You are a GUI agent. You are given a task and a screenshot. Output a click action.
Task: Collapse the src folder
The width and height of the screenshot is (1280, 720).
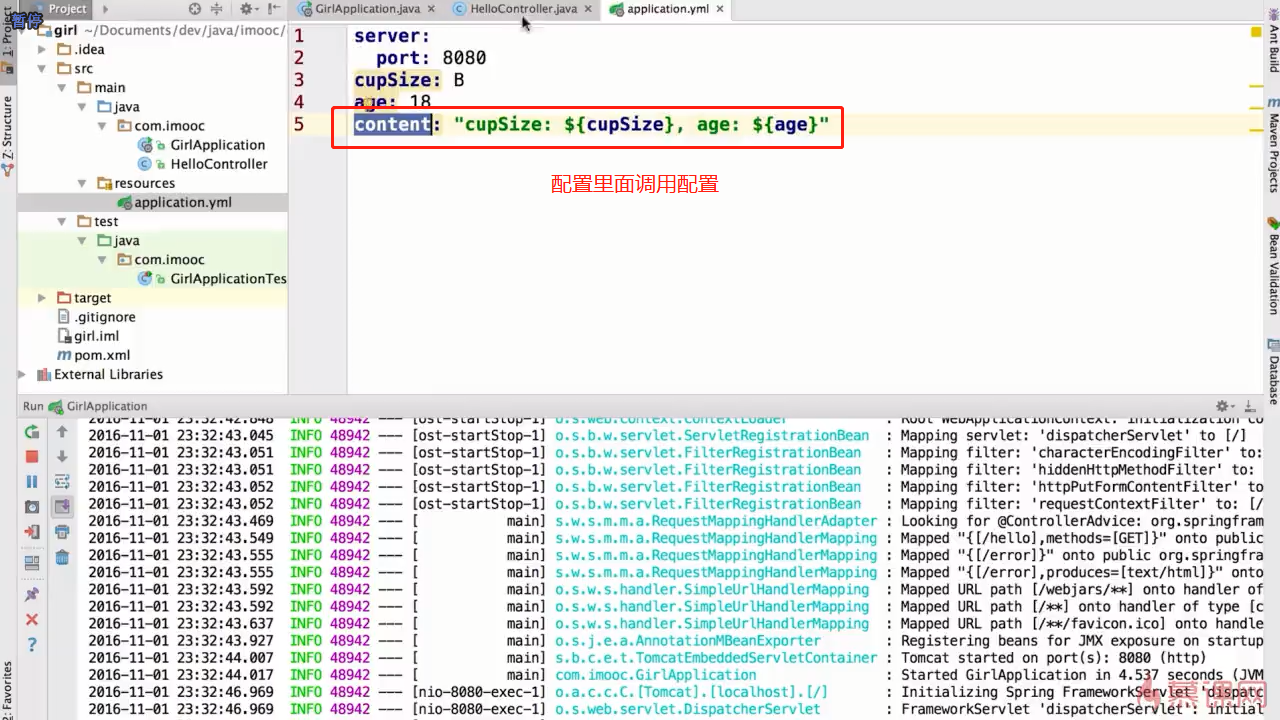(x=42, y=69)
